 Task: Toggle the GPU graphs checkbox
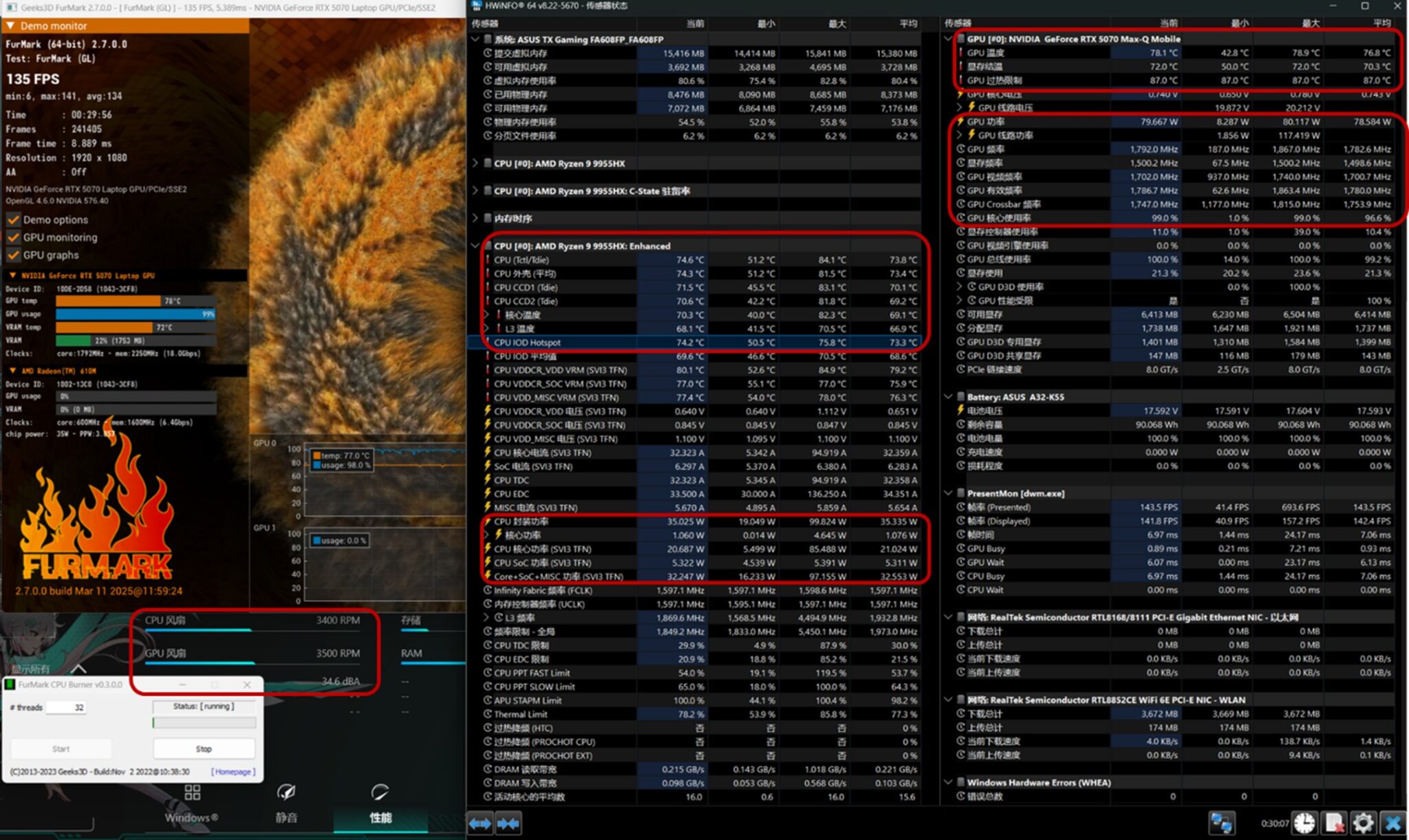point(13,255)
